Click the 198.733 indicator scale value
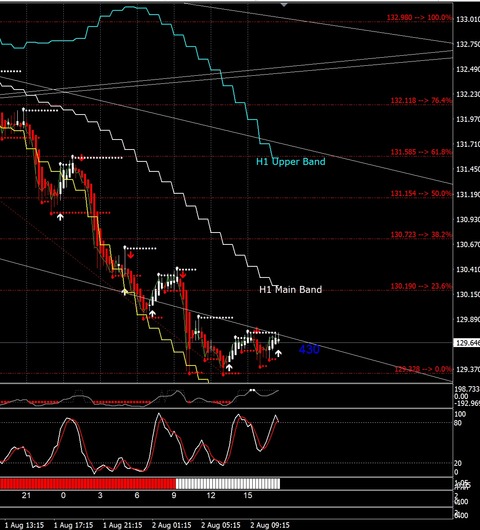Image resolution: width=480 pixels, height=530 pixels. point(467,390)
